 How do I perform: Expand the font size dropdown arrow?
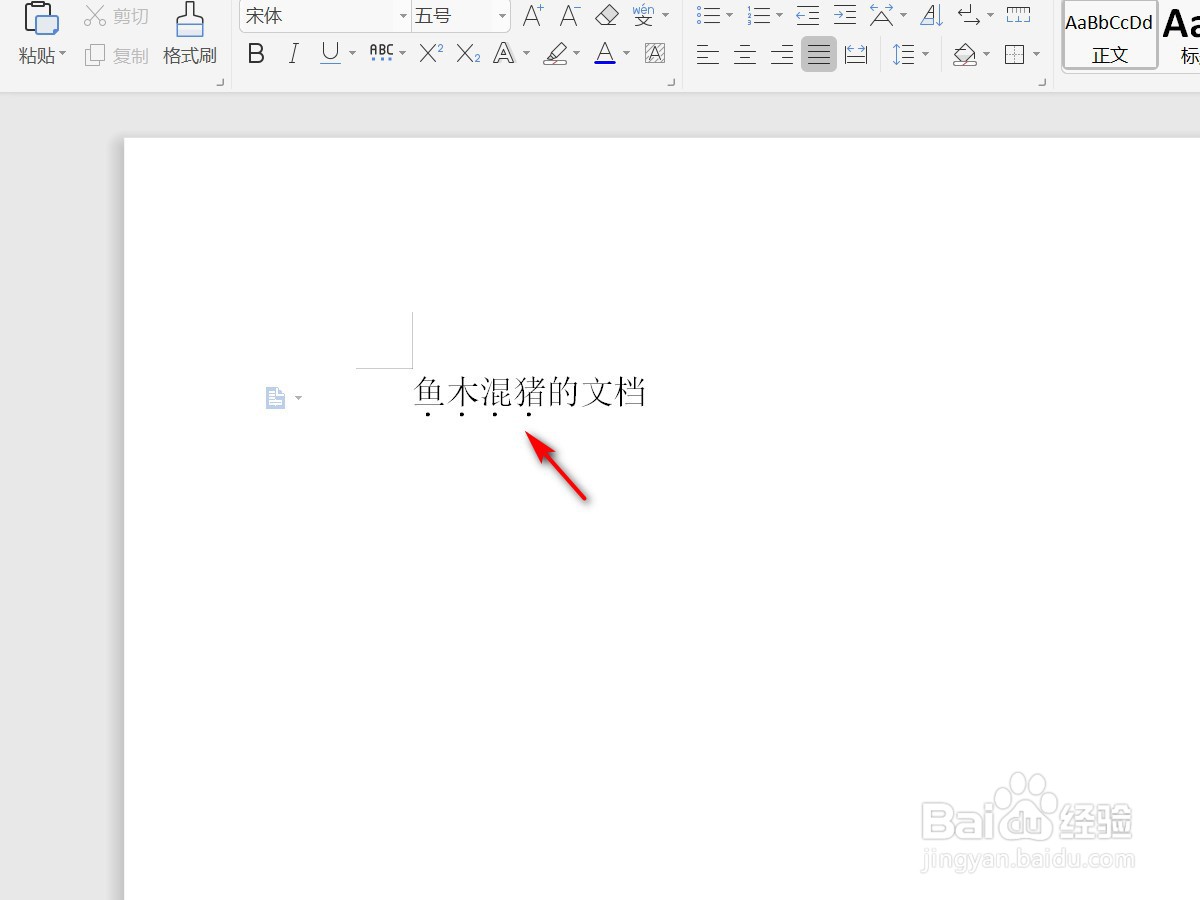503,16
